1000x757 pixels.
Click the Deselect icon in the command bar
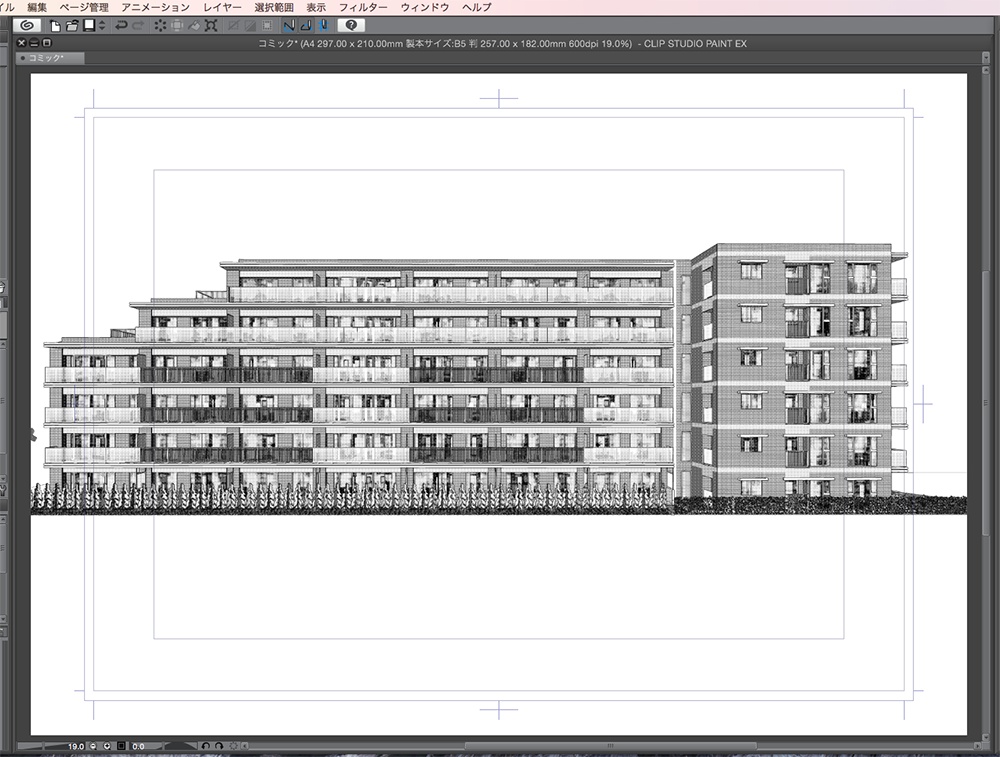pos(233,26)
